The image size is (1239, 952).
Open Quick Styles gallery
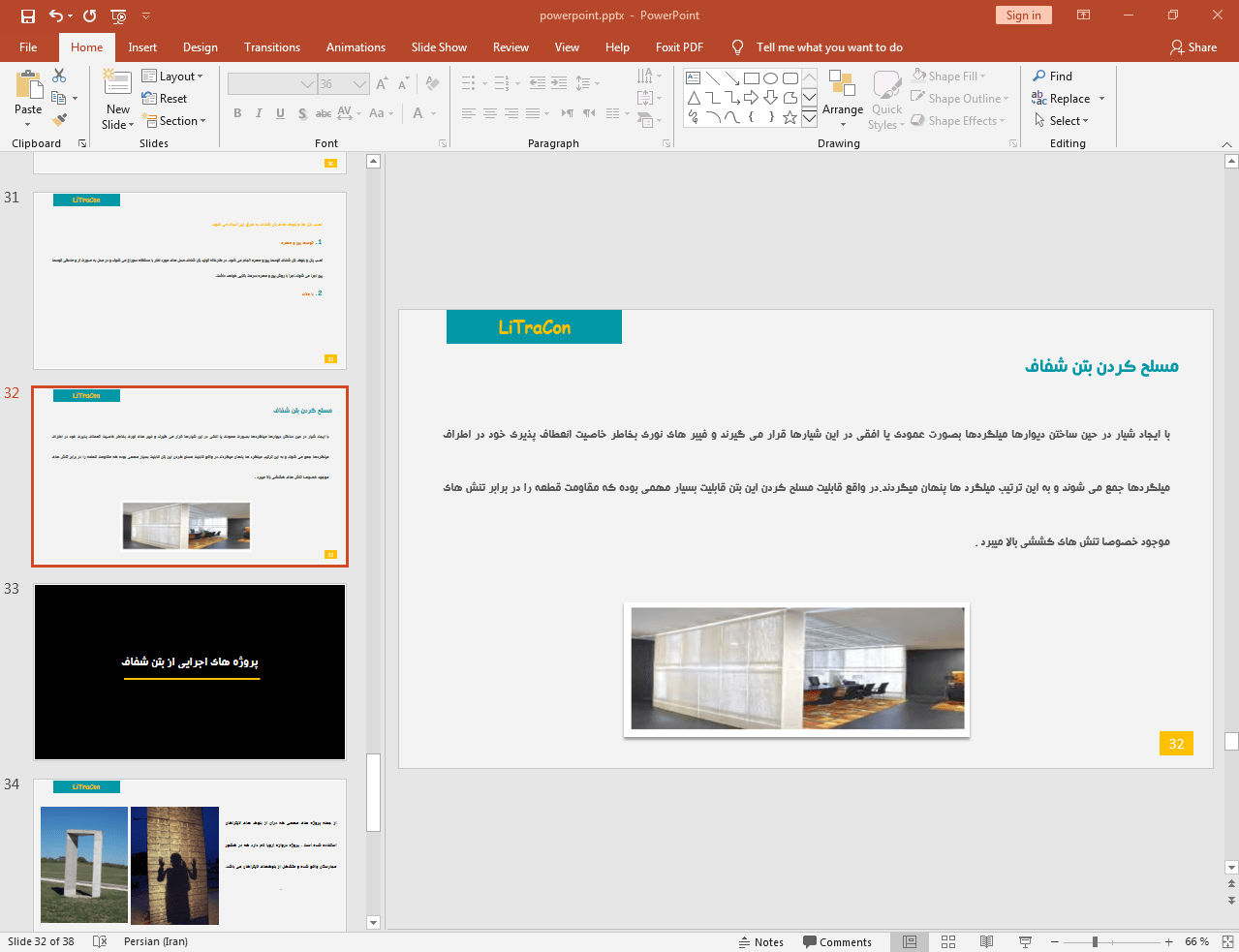886,99
